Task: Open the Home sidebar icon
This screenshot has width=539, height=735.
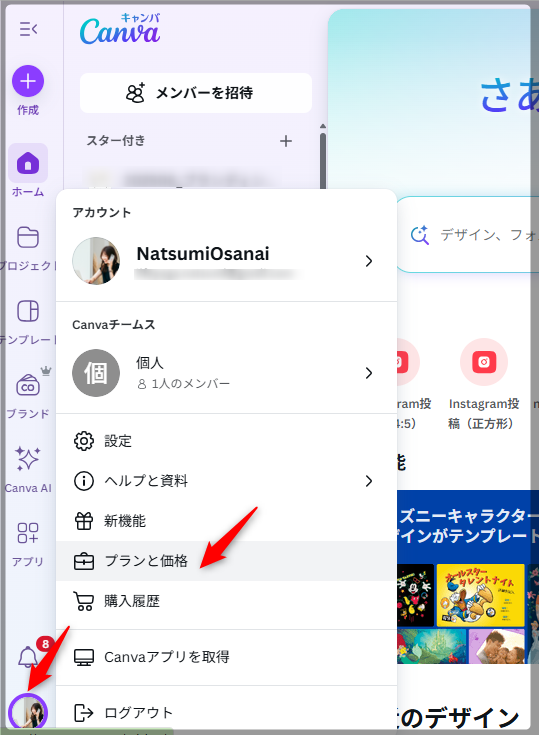Action: 28,163
